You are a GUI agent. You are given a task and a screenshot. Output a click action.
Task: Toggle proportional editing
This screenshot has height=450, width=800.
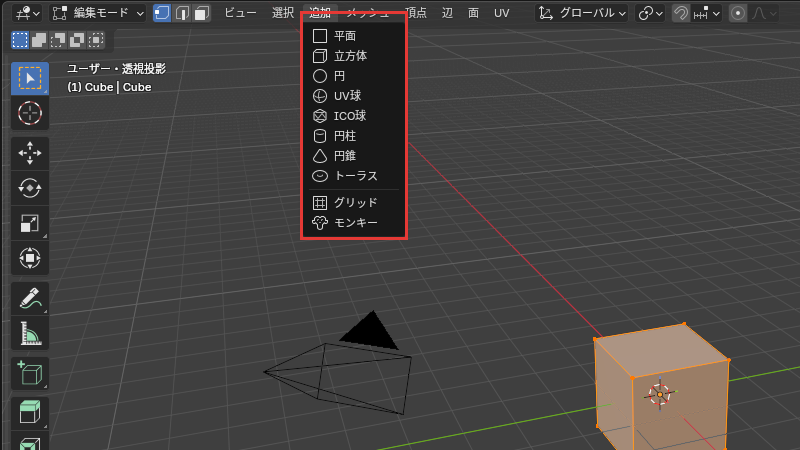[x=738, y=13]
